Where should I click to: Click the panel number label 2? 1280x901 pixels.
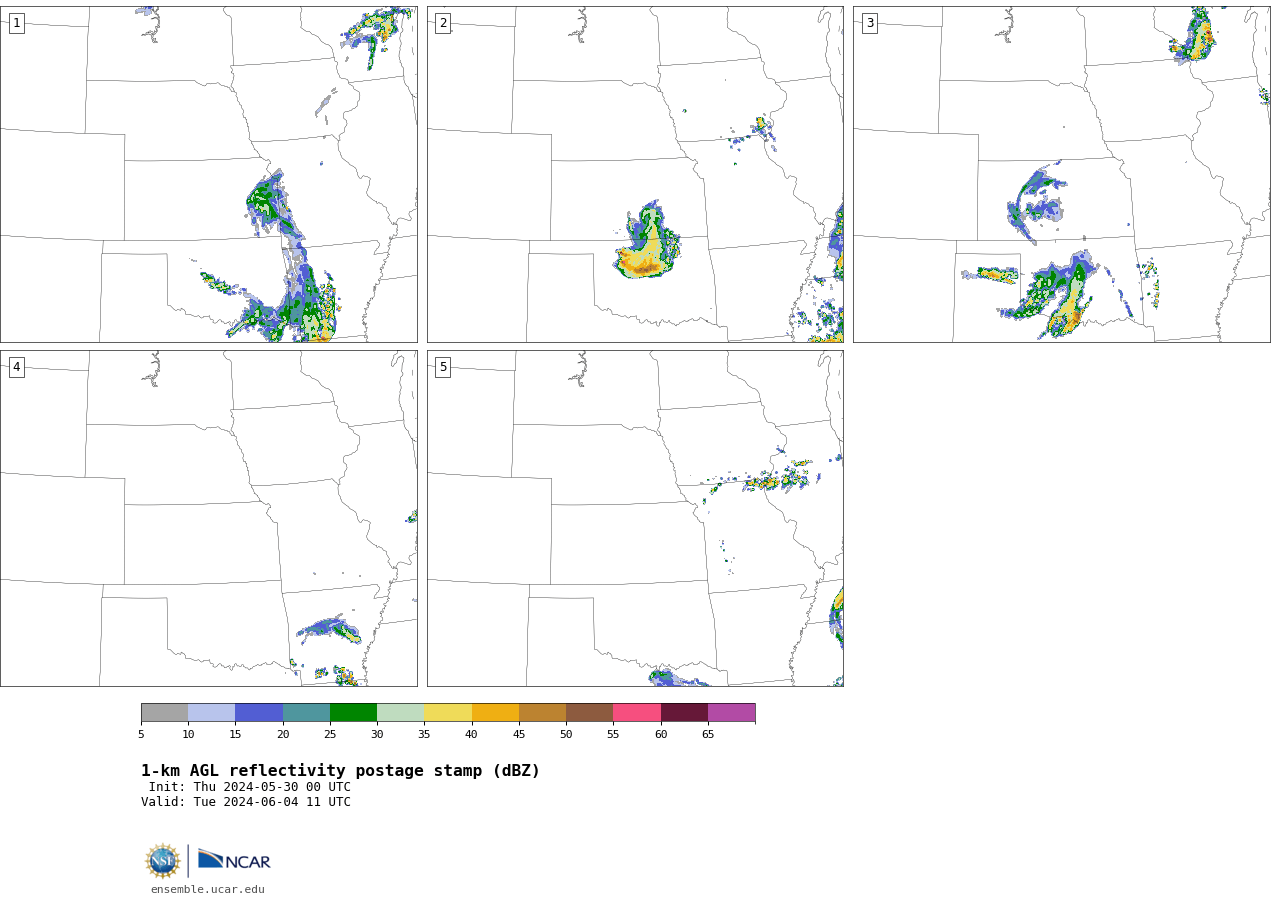tap(443, 23)
